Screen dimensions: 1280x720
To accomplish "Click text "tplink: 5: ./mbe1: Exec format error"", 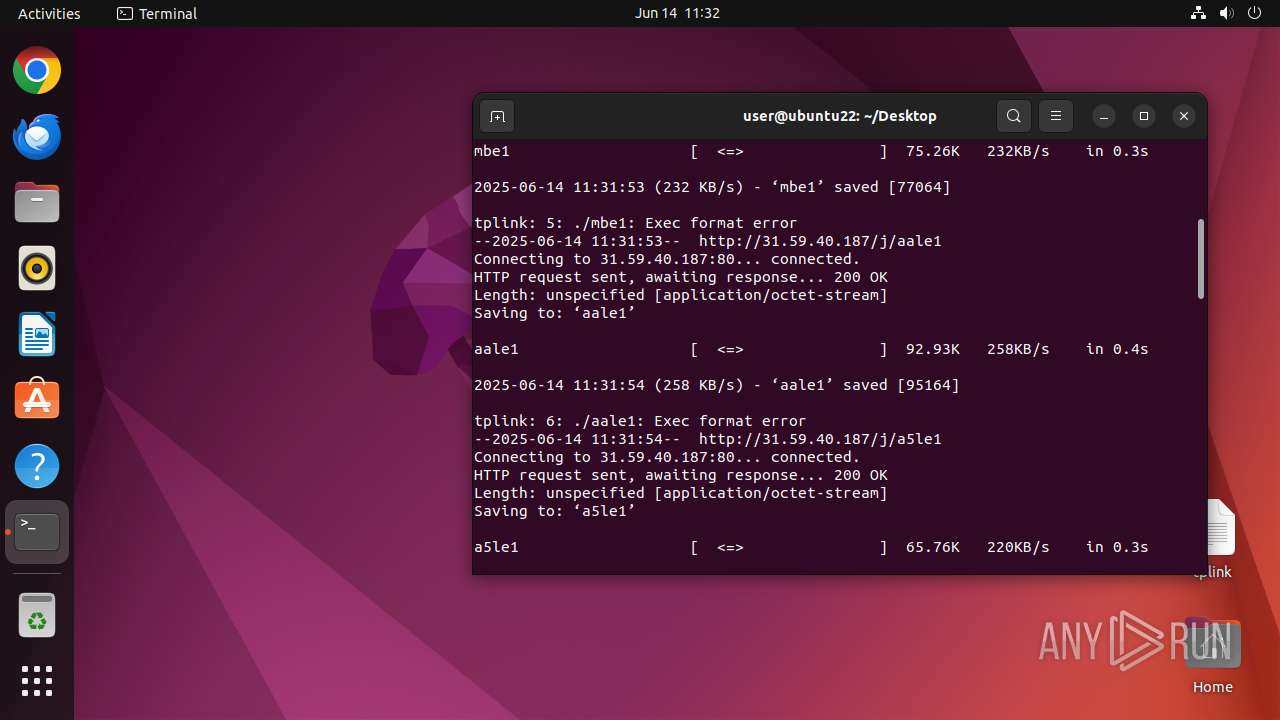I will 636,223.
